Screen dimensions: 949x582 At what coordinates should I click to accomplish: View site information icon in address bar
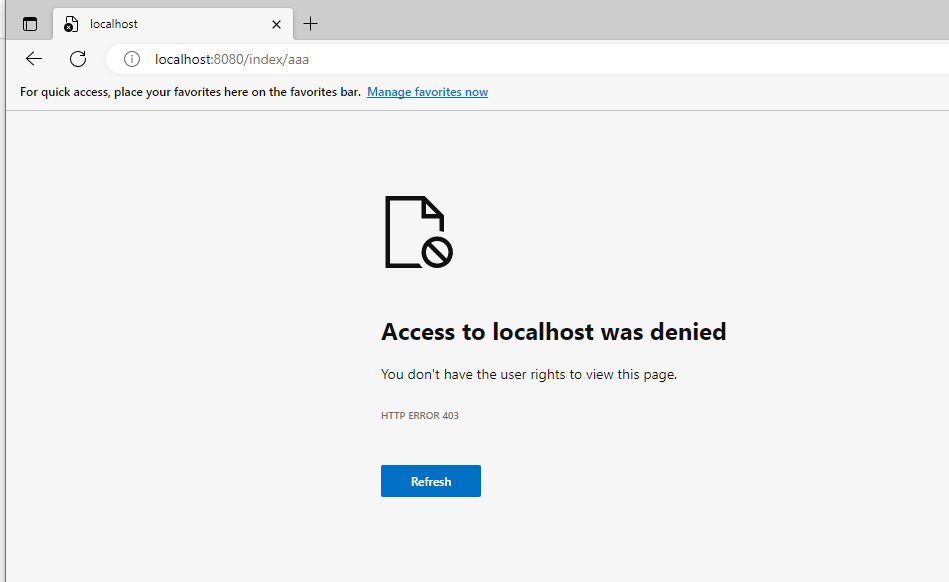(x=131, y=59)
